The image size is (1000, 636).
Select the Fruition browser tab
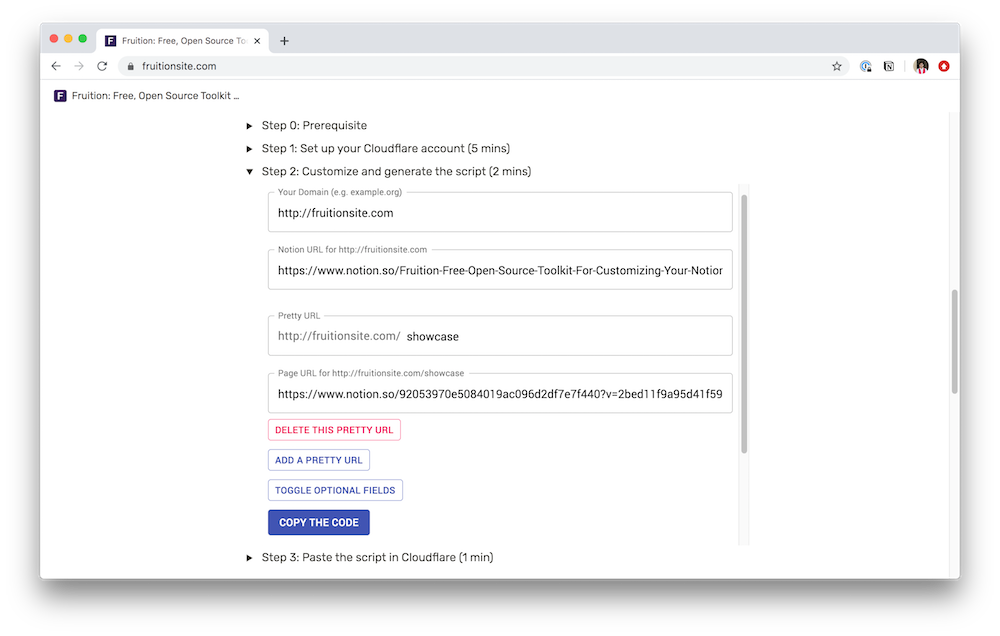pyautogui.click(x=182, y=41)
